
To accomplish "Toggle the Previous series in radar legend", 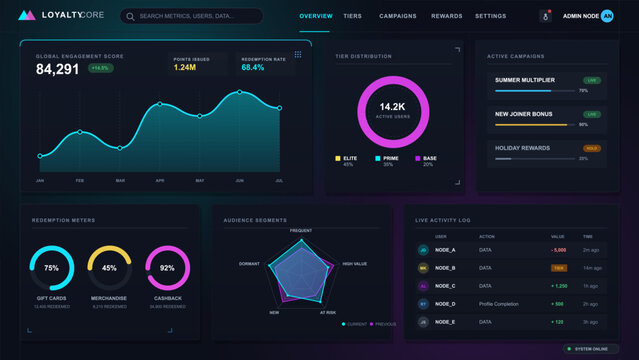I will (x=383, y=324).
